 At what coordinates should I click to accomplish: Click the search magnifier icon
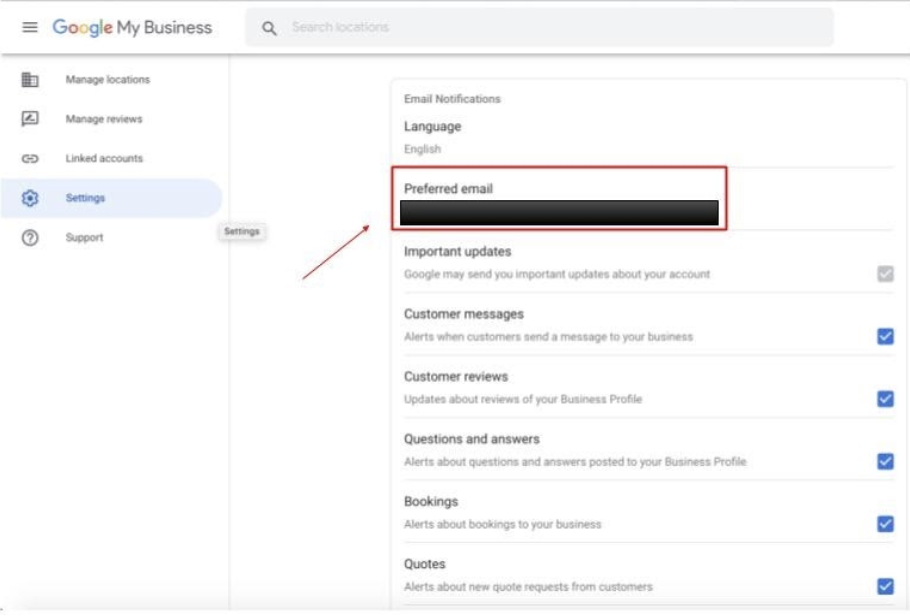pyautogui.click(x=269, y=28)
